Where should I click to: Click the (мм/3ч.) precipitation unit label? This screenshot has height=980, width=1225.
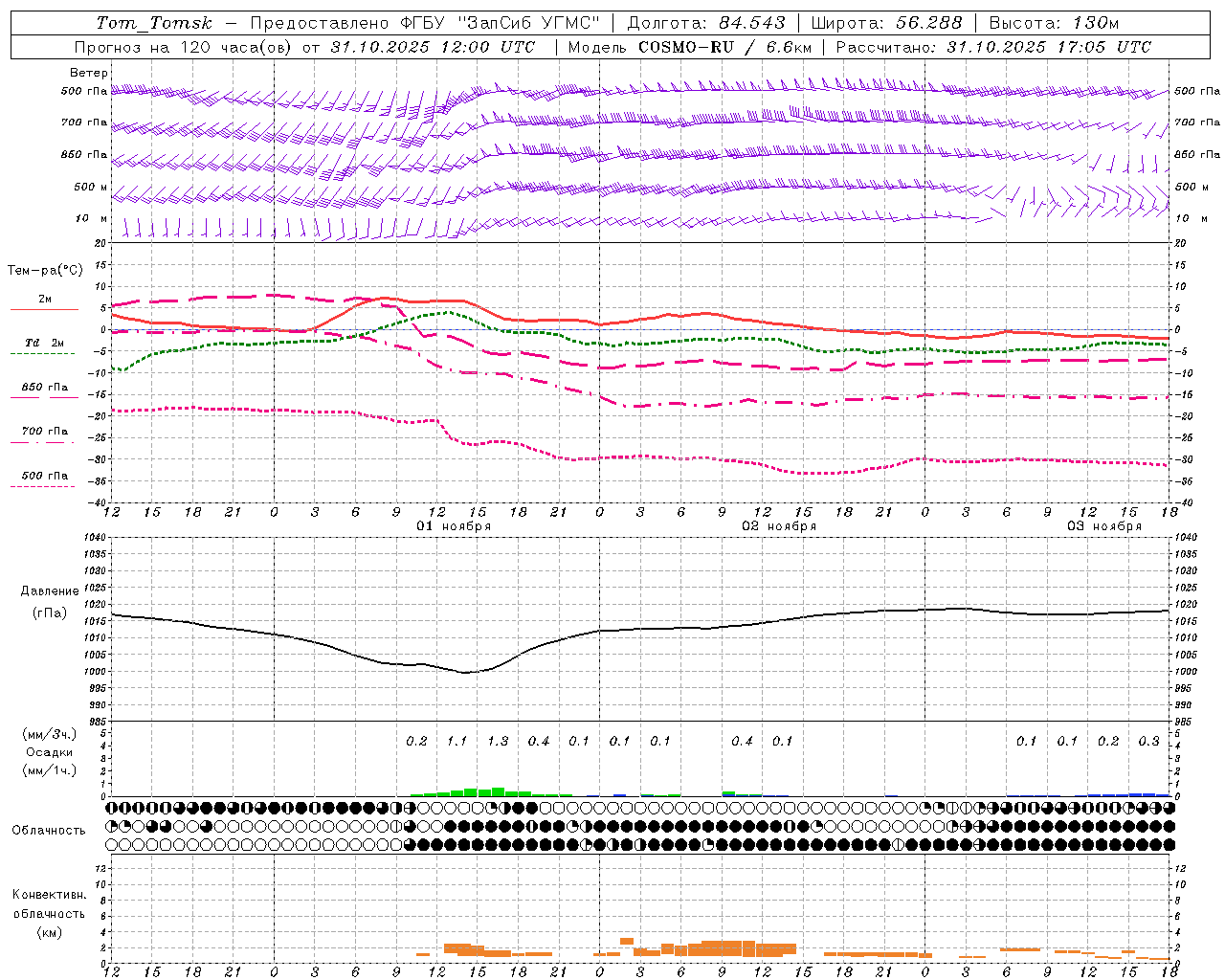pos(50,735)
